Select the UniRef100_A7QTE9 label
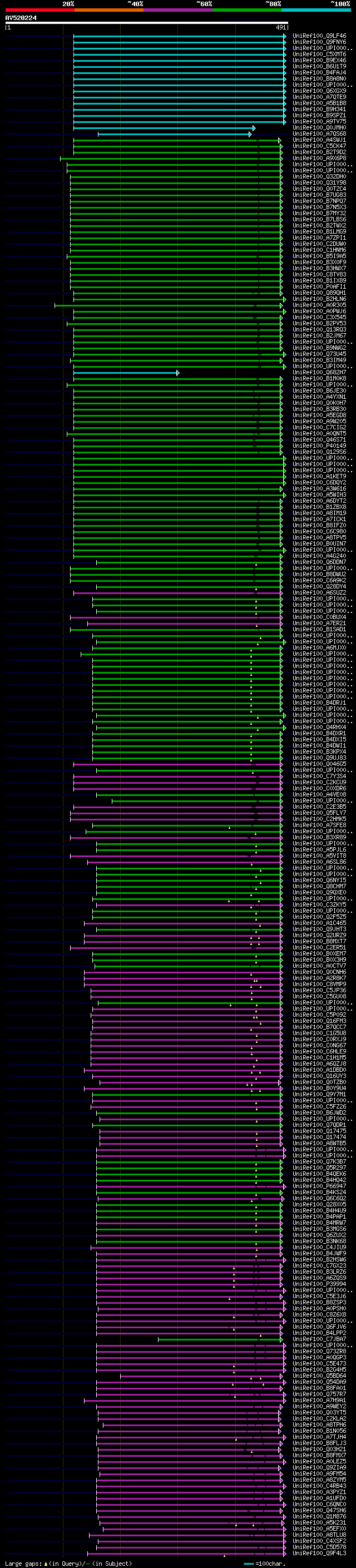Viewport: 356px width, 1568px height. [319, 97]
